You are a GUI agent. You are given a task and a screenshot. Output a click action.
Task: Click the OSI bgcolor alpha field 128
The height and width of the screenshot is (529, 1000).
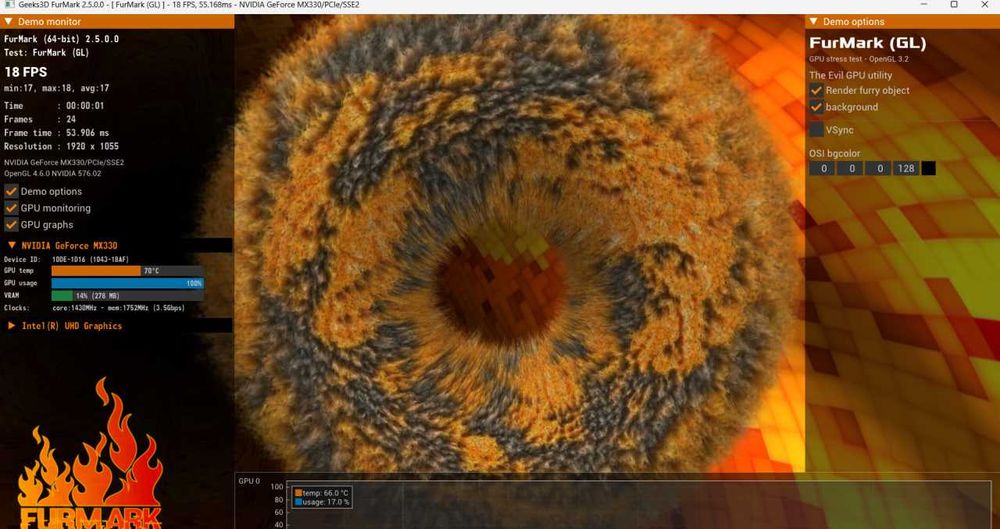pyautogui.click(x=906, y=168)
